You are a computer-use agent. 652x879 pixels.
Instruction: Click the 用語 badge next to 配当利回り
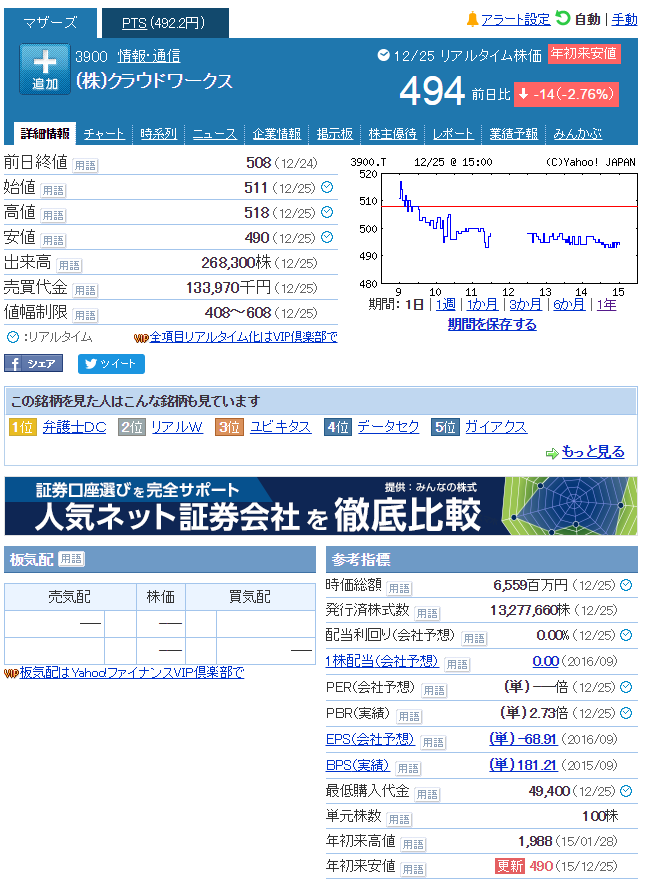tap(474, 639)
